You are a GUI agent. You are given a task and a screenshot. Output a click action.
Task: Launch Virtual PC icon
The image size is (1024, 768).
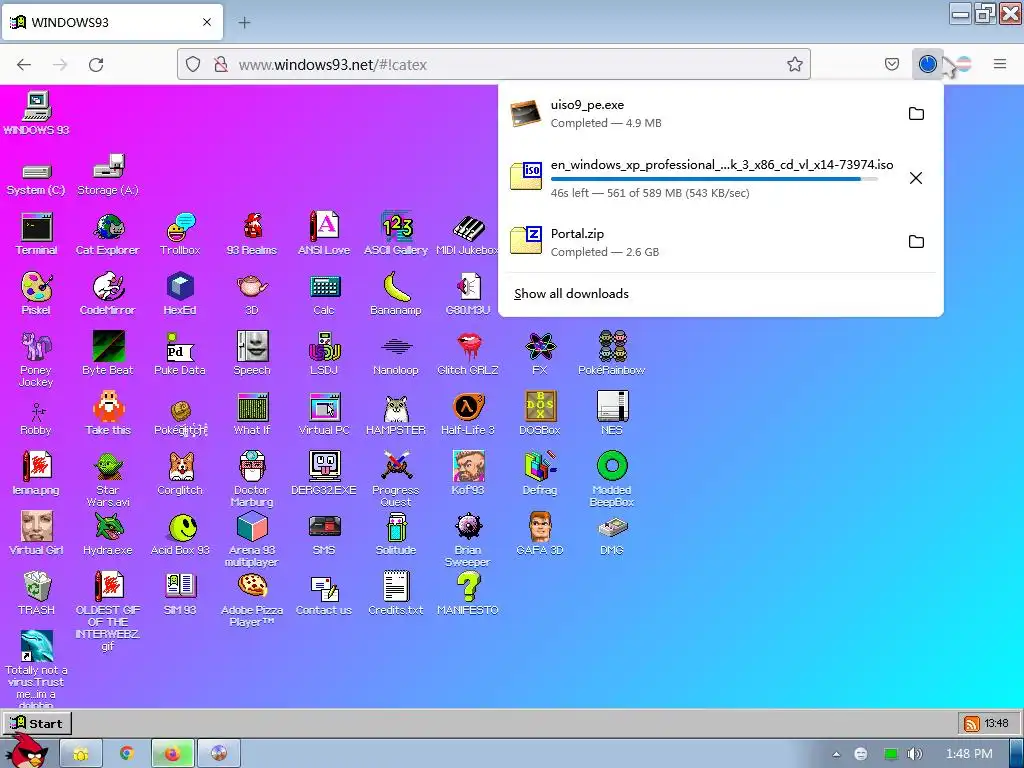point(324,413)
